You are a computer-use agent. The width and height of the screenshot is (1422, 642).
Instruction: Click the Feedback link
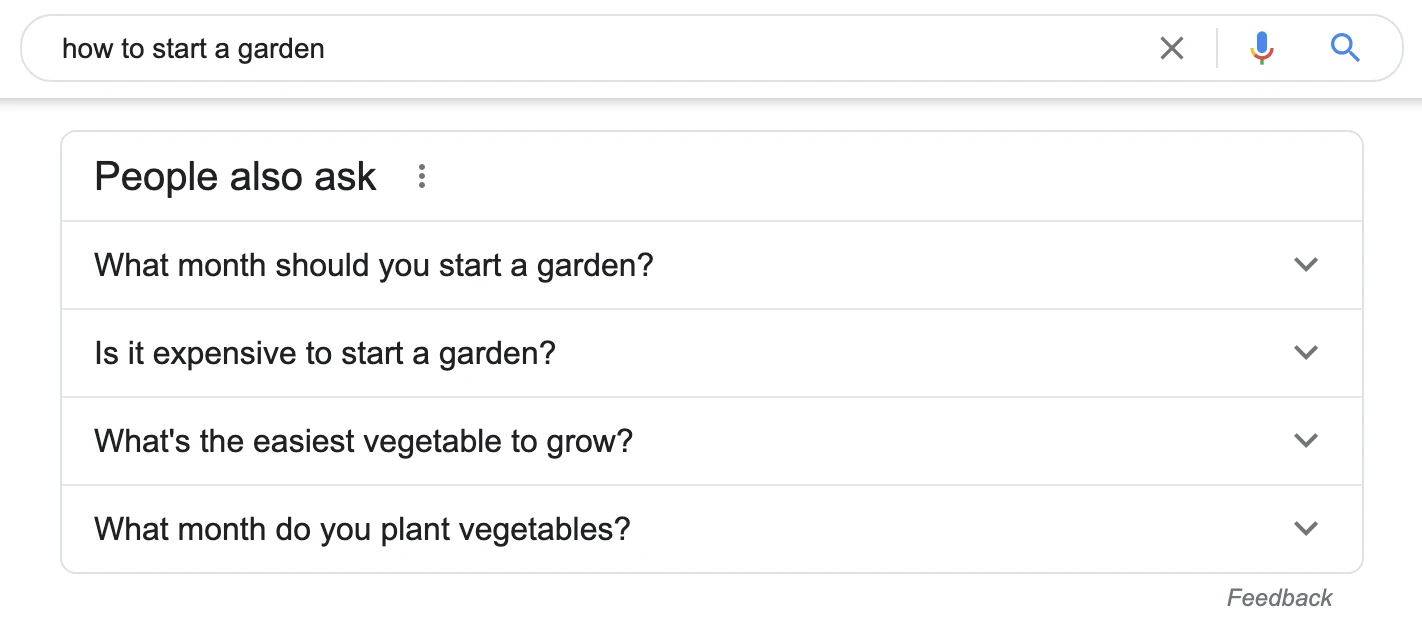point(1280,597)
